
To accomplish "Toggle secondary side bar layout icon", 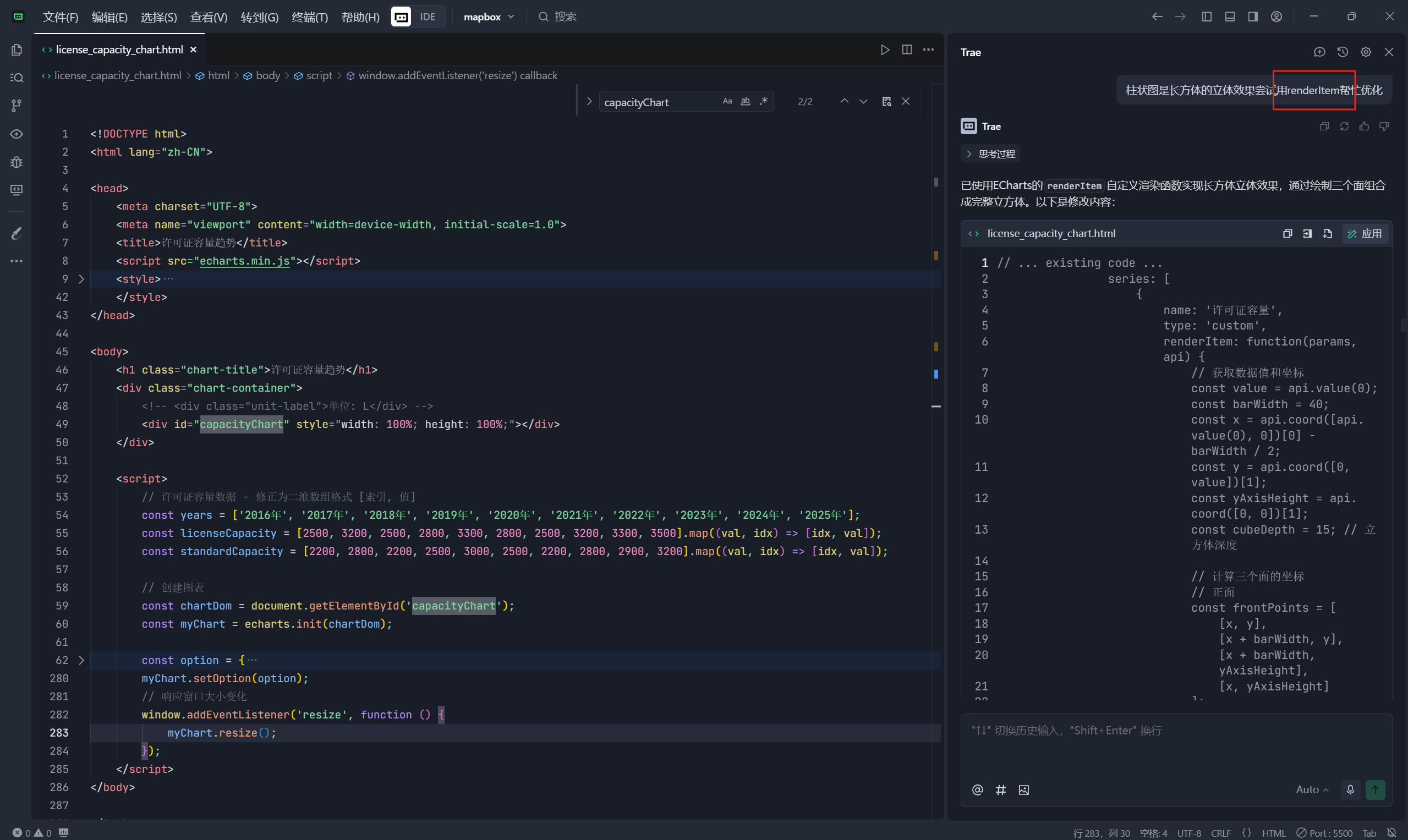I will (x=1253, y=17).
